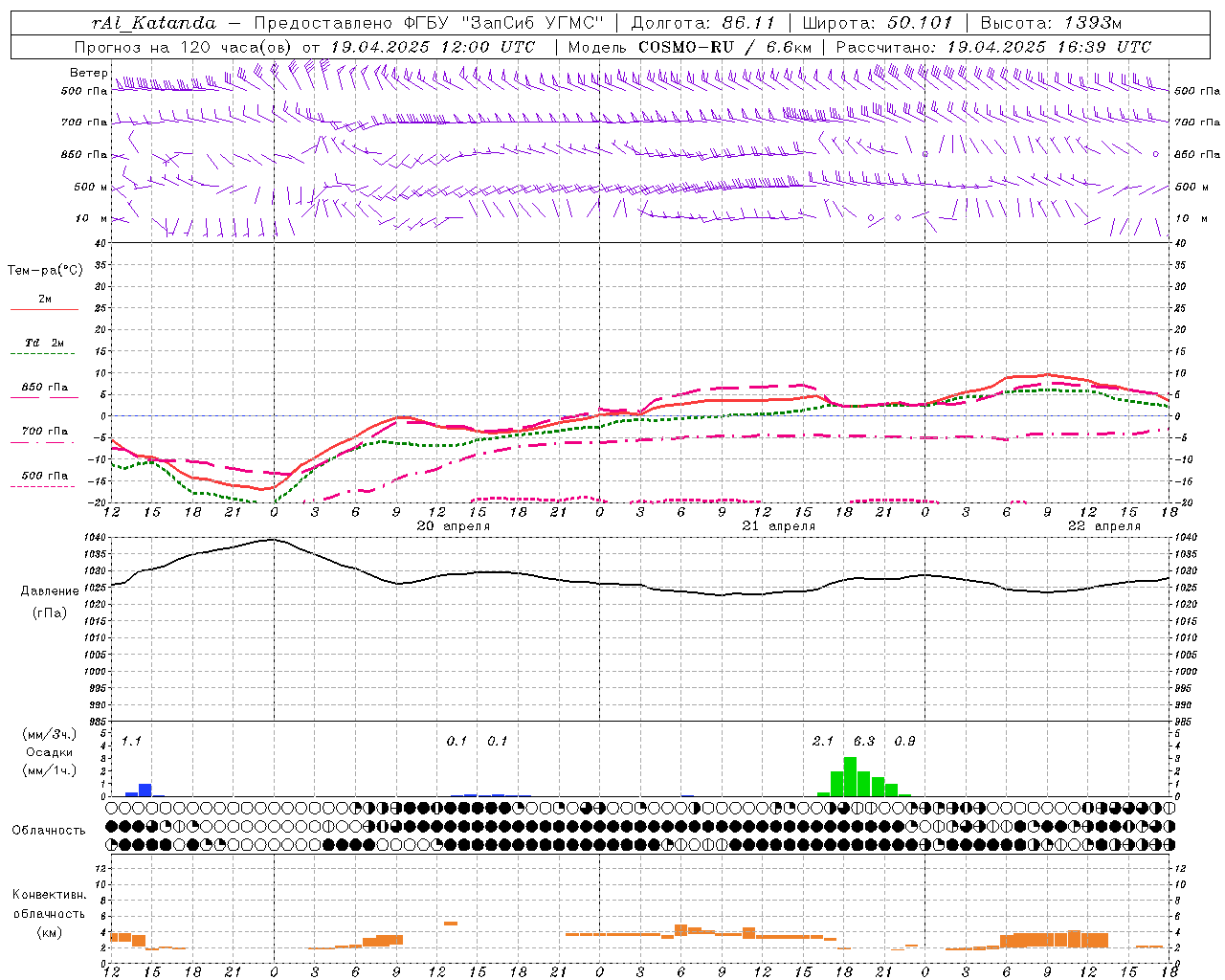Click the Облачность cloudiness label
1225x980 pixels.
[x=49, y=830]
